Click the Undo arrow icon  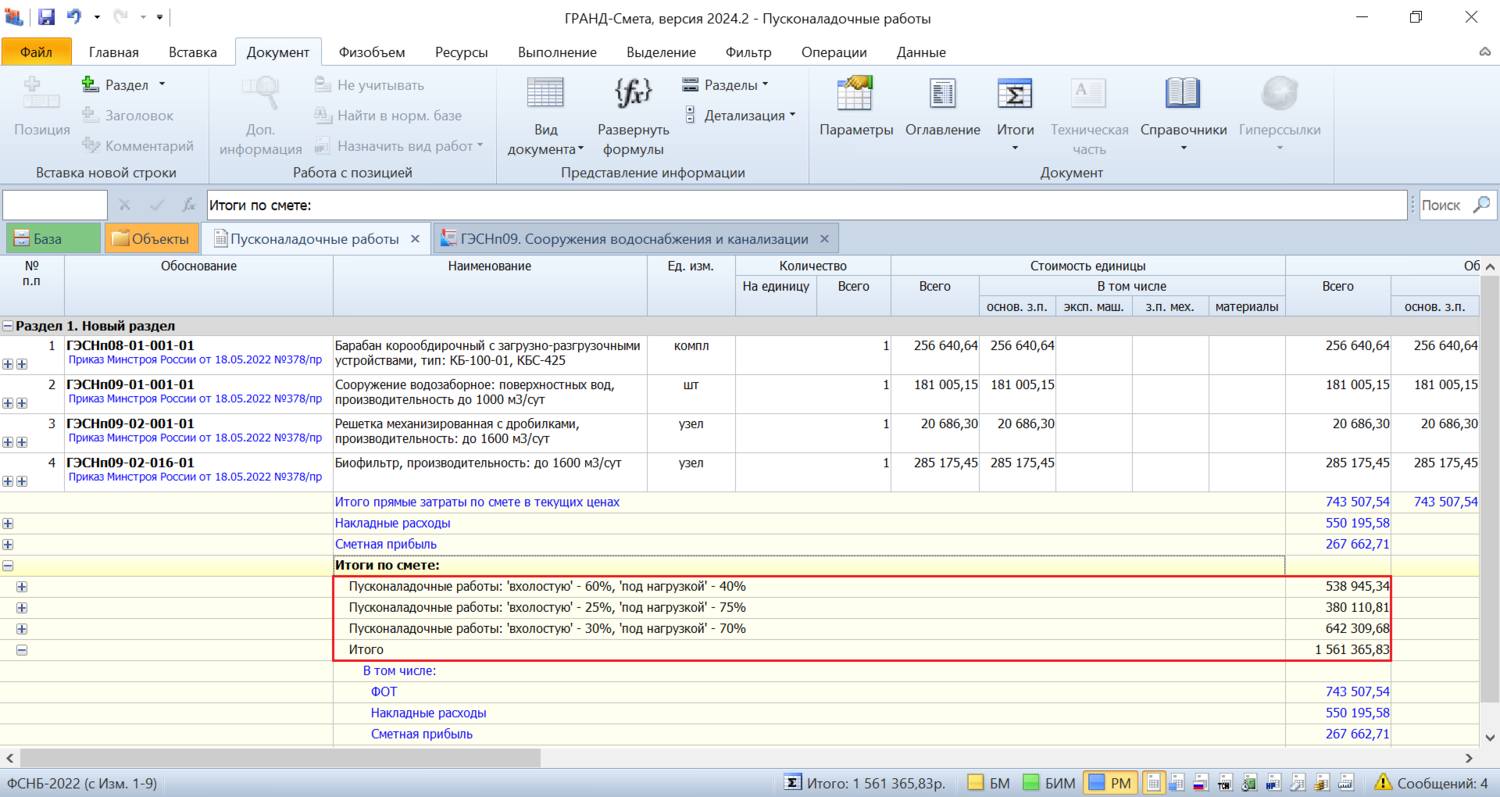(74, 17)
